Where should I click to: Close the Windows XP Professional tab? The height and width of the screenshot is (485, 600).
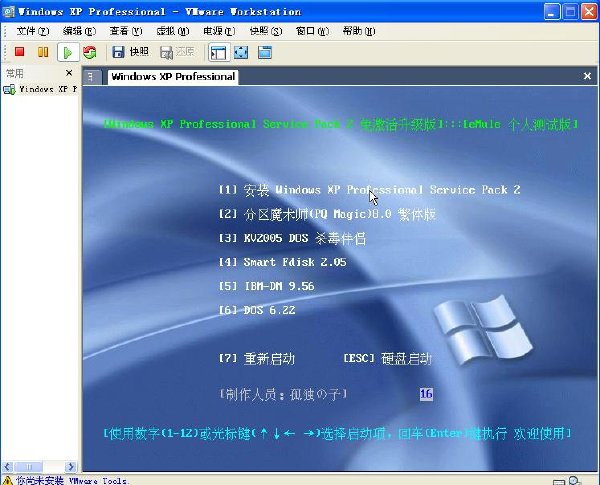[587, 76]
